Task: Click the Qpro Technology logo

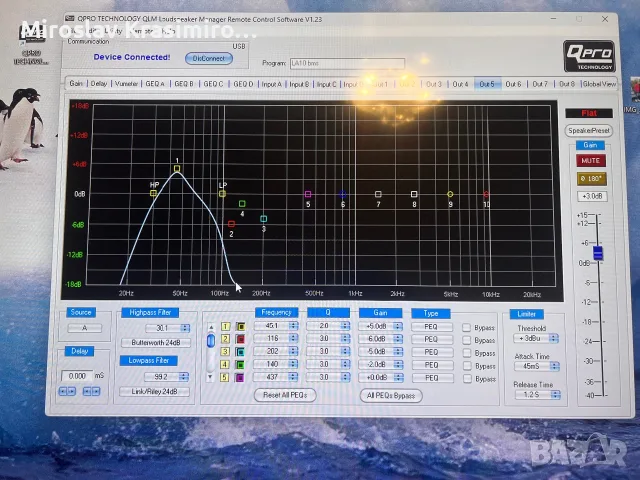Action: tap(589, 56)
